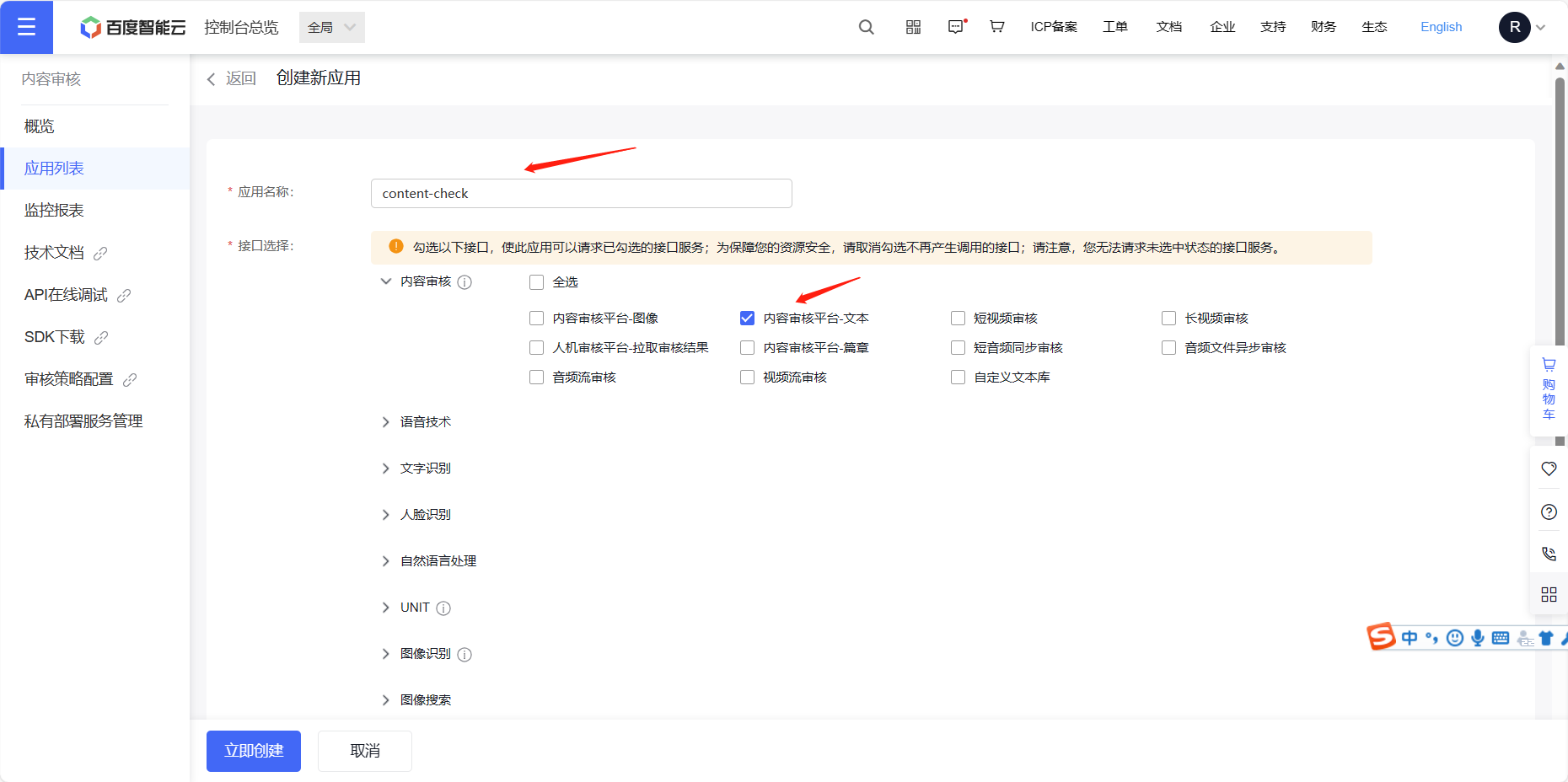Toggle the 全选 checkbox
The height and width of the screenshot is (782, 1568).
[x=536, y=282]
